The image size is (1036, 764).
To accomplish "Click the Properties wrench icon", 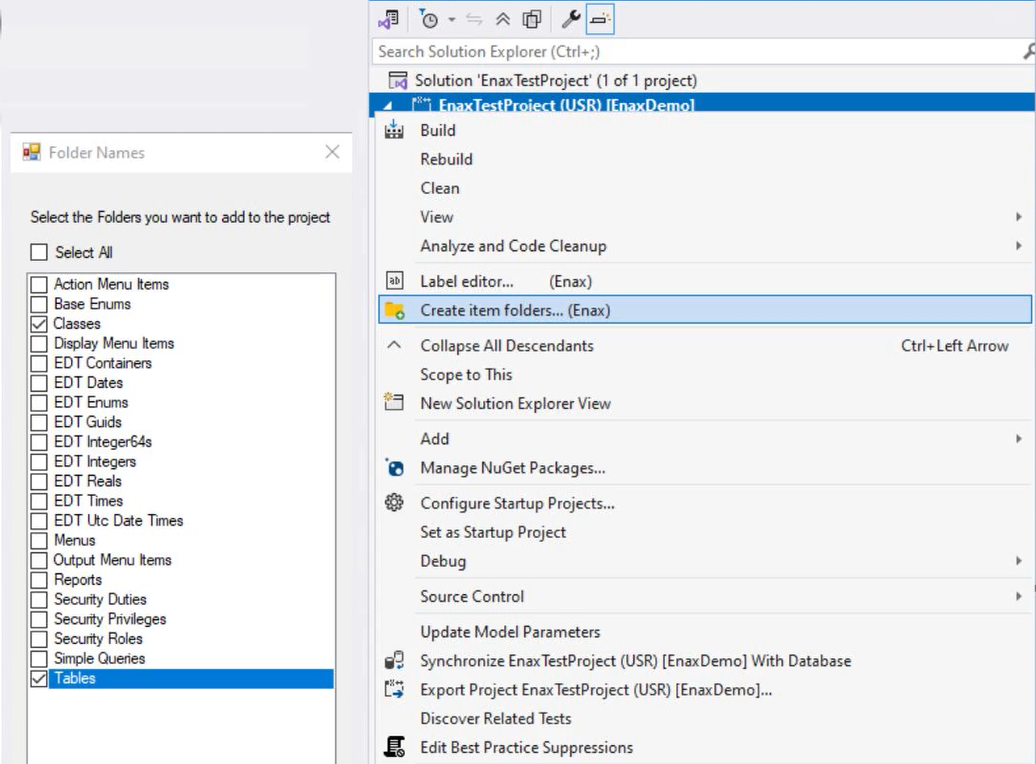I will click(x=571, y=19).
